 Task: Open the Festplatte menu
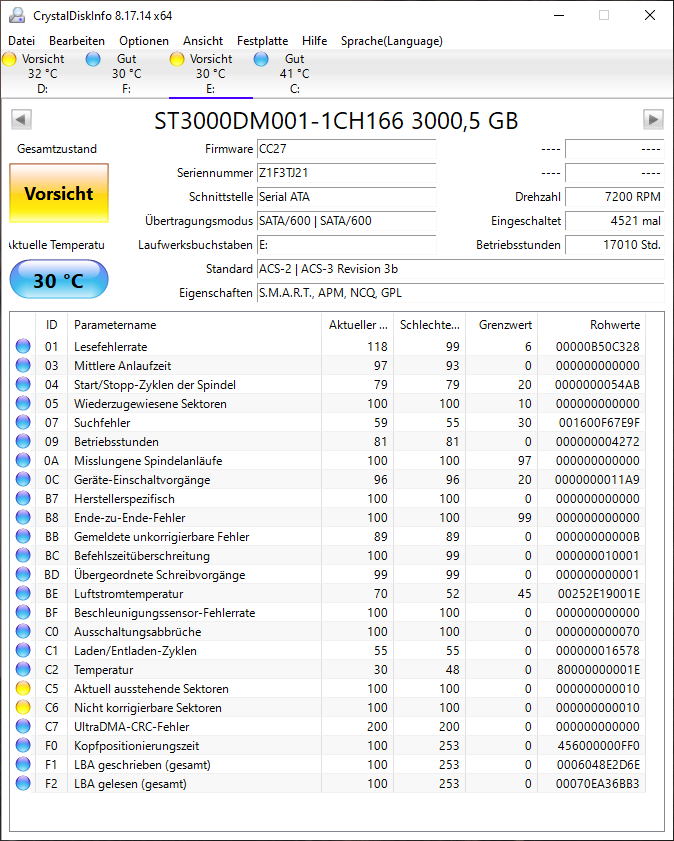(x=262, y=41)
